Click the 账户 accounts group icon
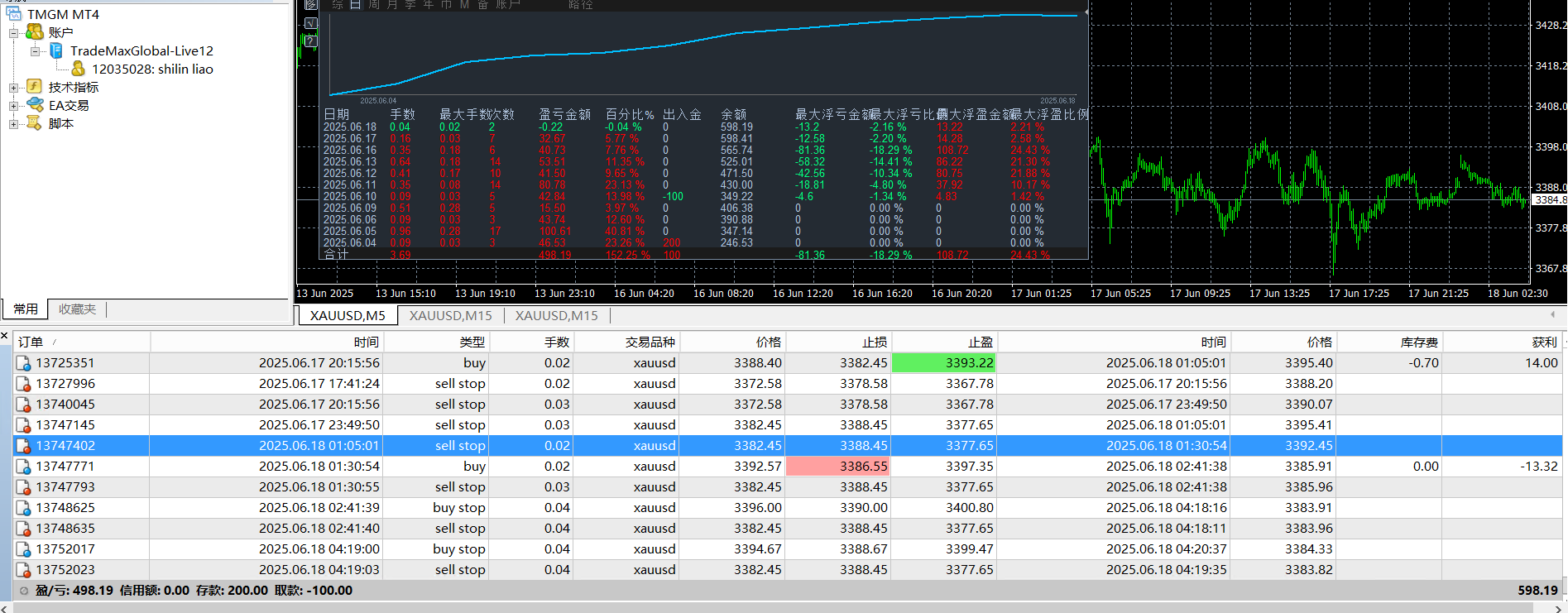 (x=35, y=32)
